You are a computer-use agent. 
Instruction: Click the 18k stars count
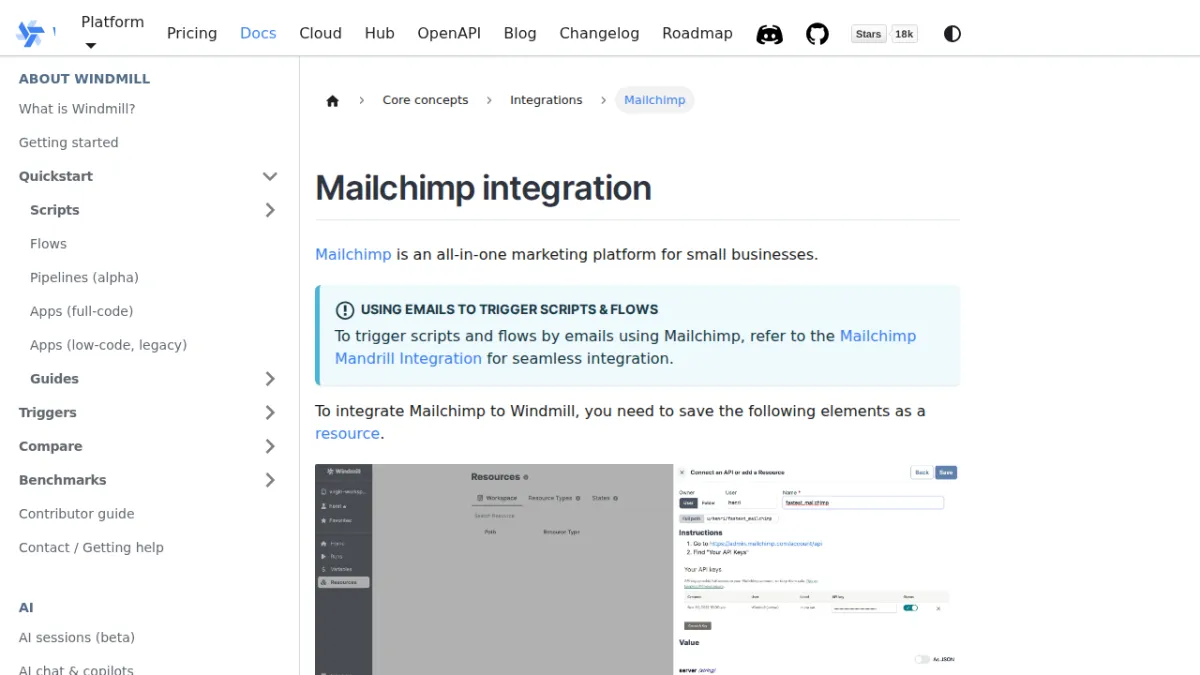pyautogui.click(x=904, y=34)
